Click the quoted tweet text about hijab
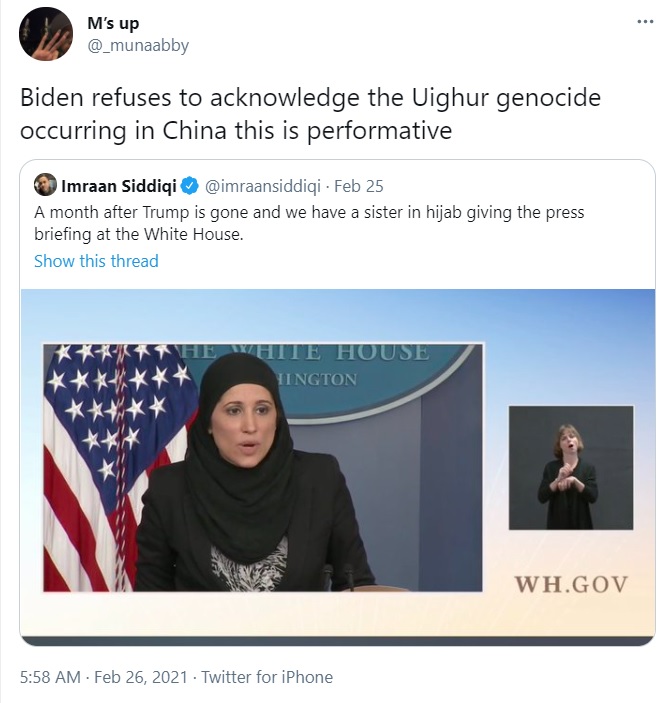This screenshot has height=703, width=669. tap(309, 223)
